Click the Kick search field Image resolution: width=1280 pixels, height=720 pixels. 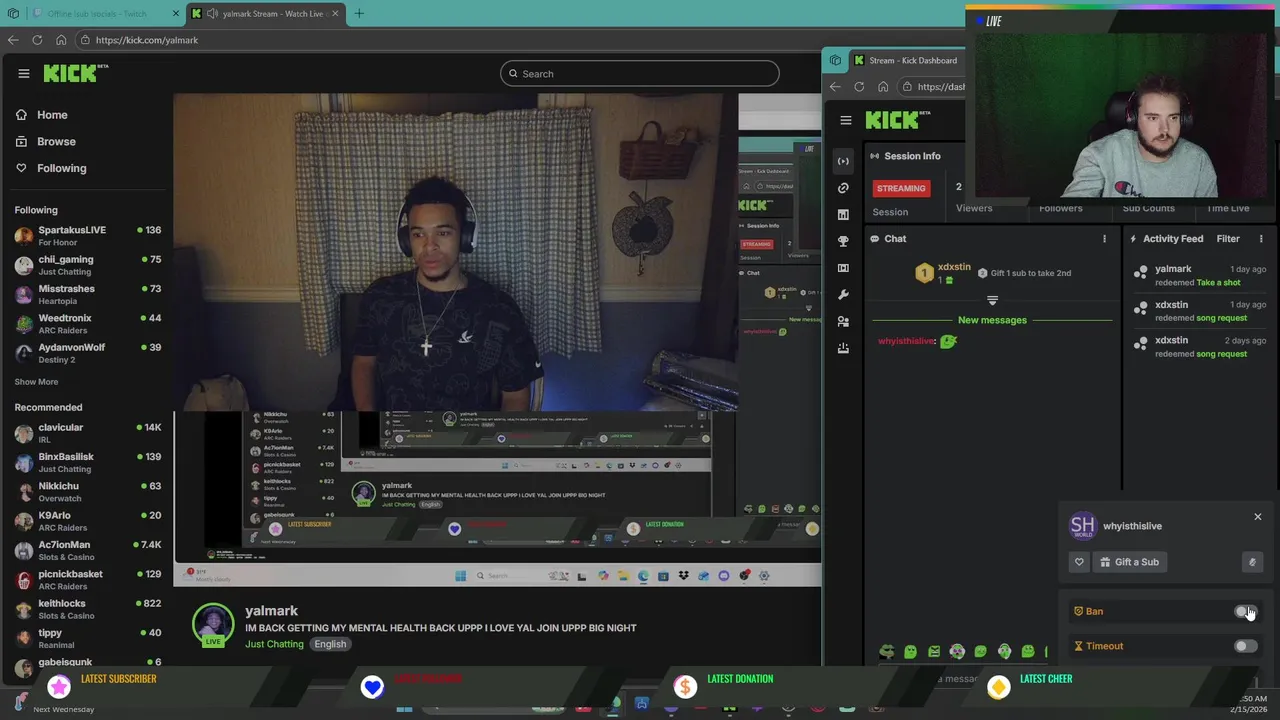[639, 73]
